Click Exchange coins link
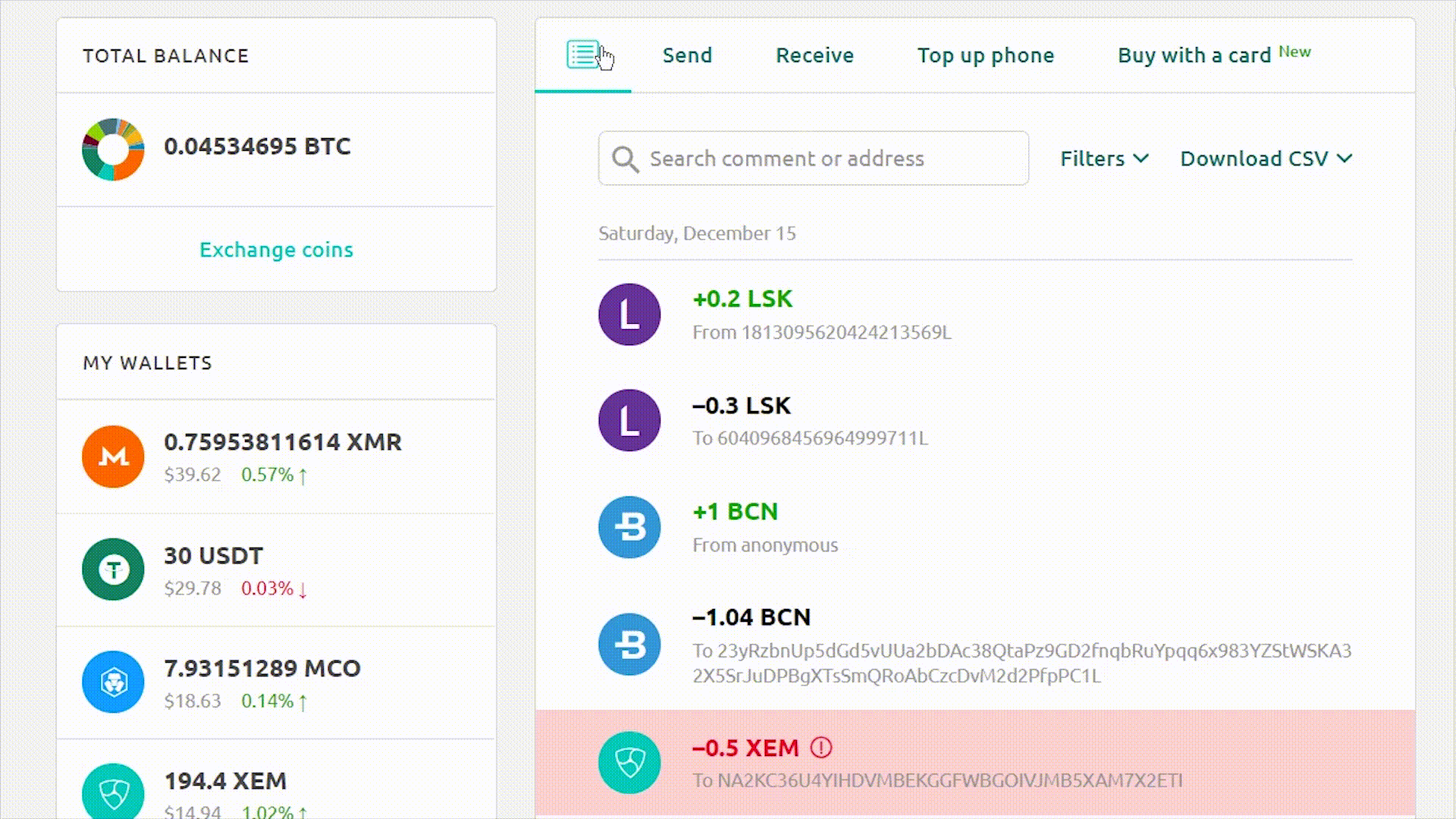The height and width of the screenshot is (819, 1456). click(277, 249)
